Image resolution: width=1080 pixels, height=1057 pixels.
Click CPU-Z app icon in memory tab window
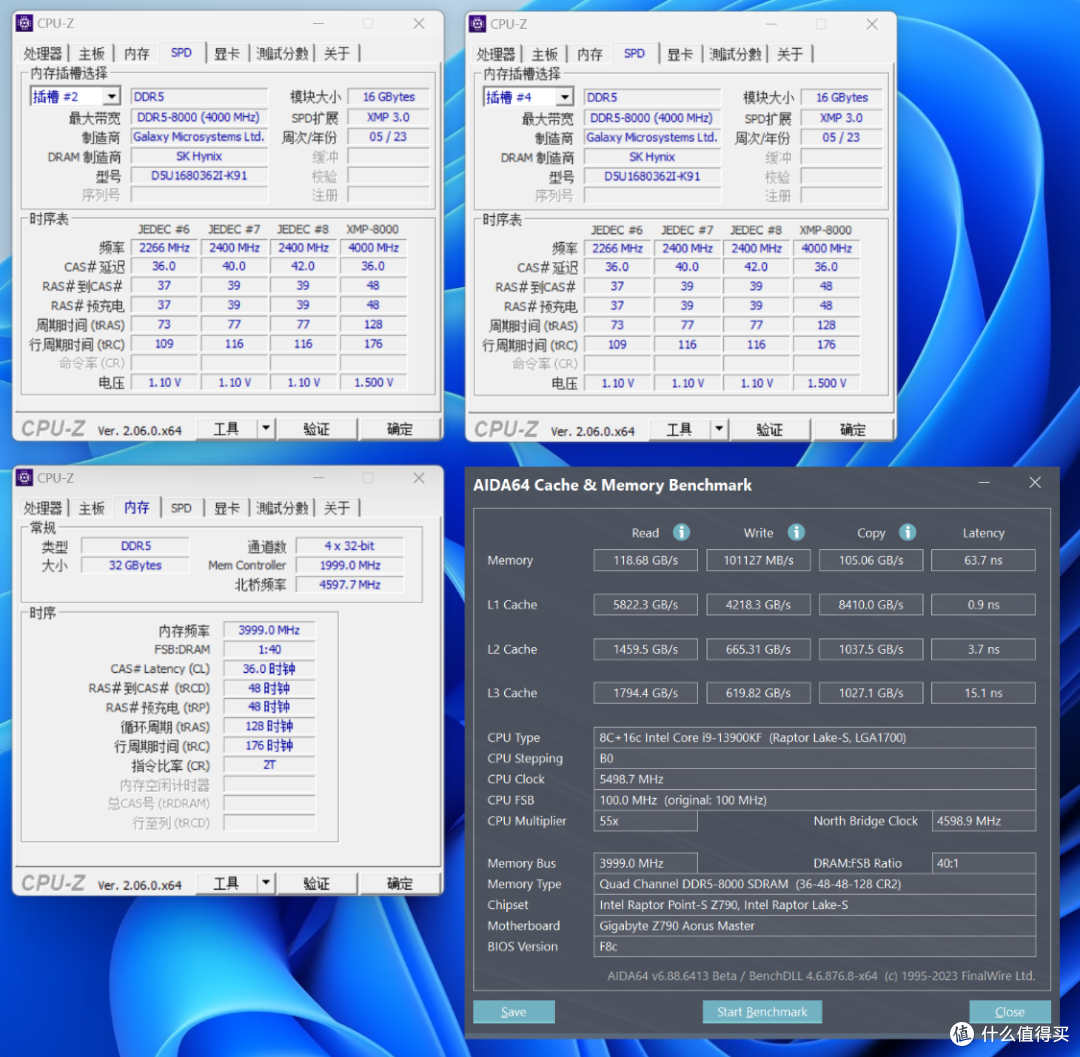(25, 477)
